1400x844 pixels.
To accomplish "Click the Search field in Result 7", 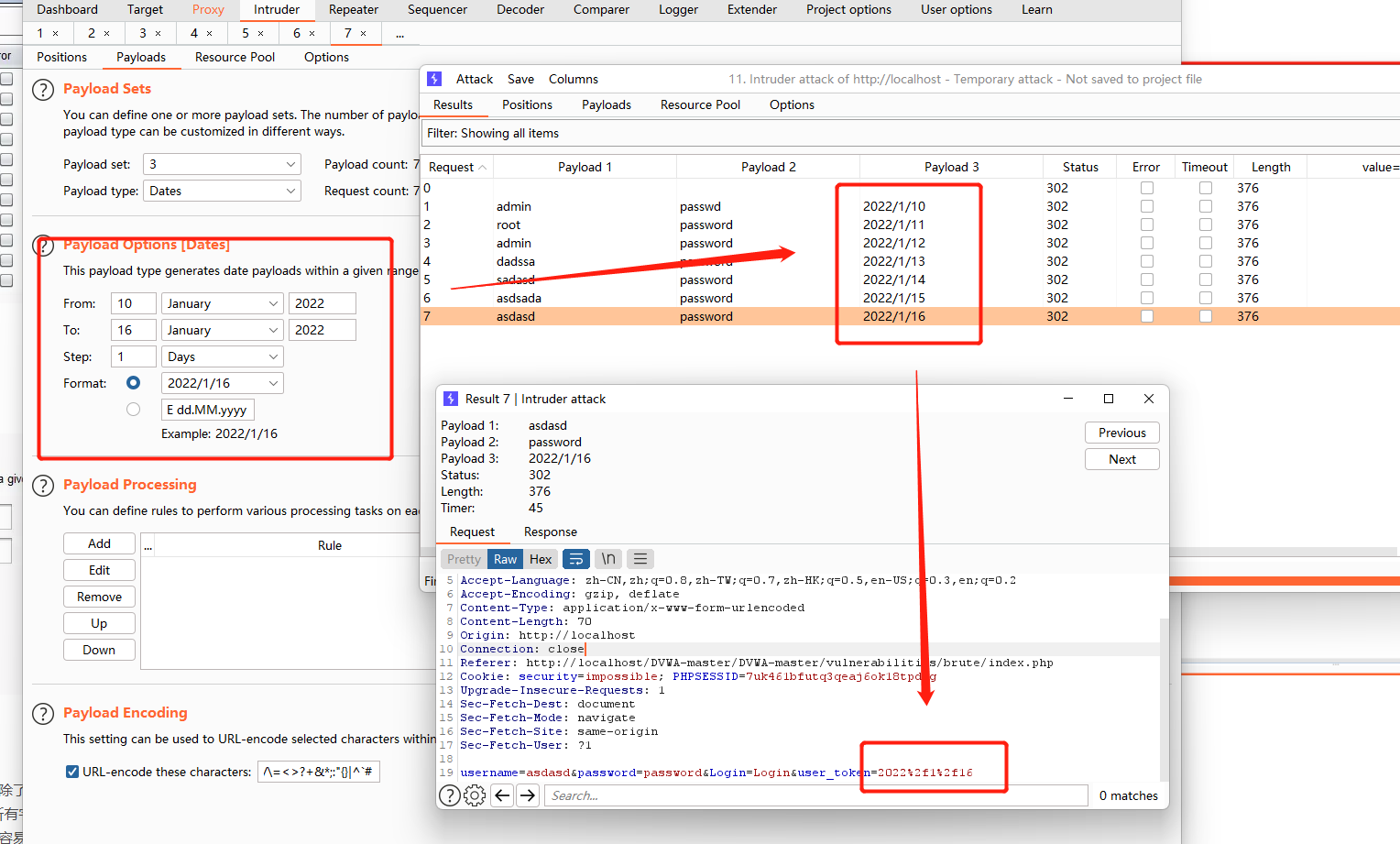I will [x=815, y=795].
